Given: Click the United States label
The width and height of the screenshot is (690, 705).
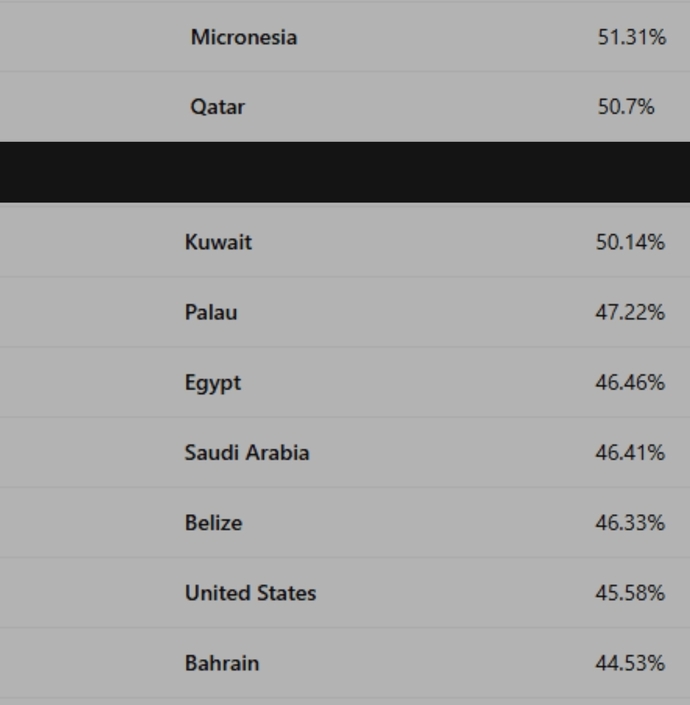Looking at the screenshot, I should (x=250, y=593).
